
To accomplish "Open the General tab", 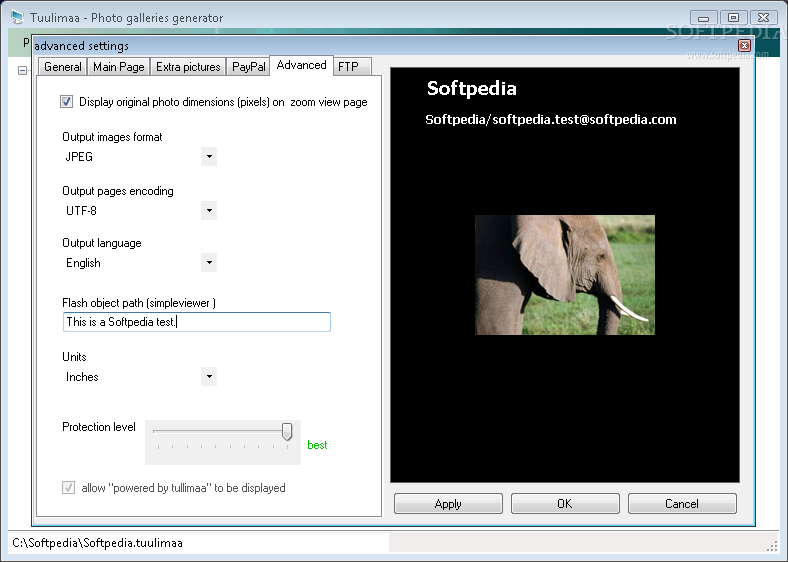I will [62, 67].
